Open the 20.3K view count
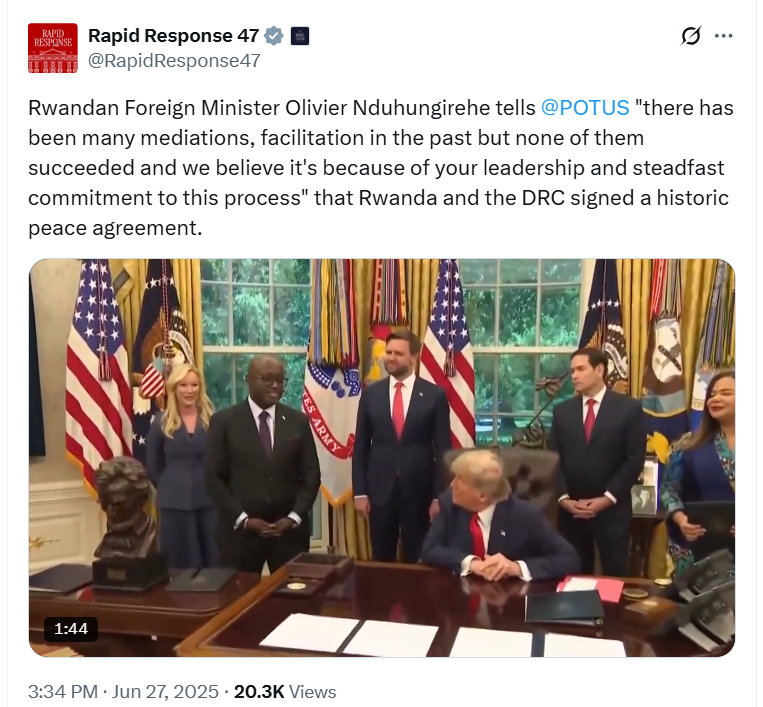Image resolution: width=763 pixels, height=707 pixels. pos(259,692)
